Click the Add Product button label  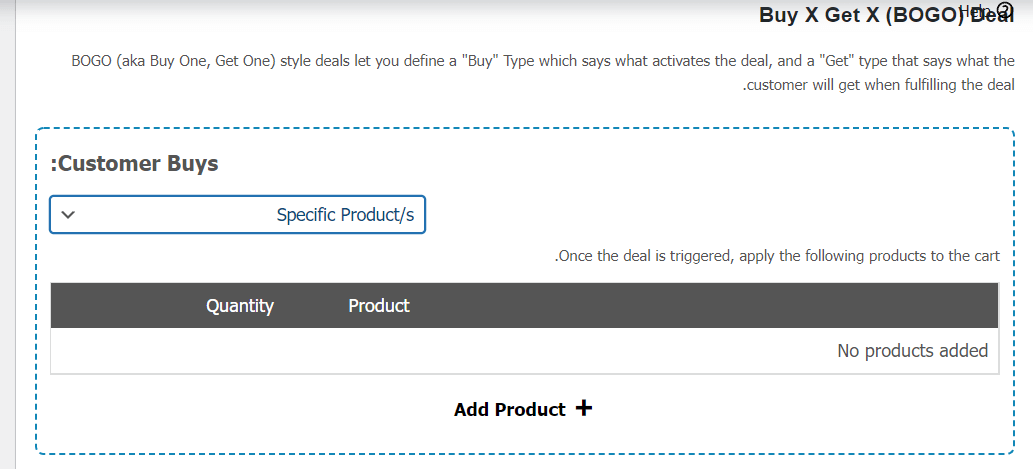pyautogui.click(x=509, y=409)
